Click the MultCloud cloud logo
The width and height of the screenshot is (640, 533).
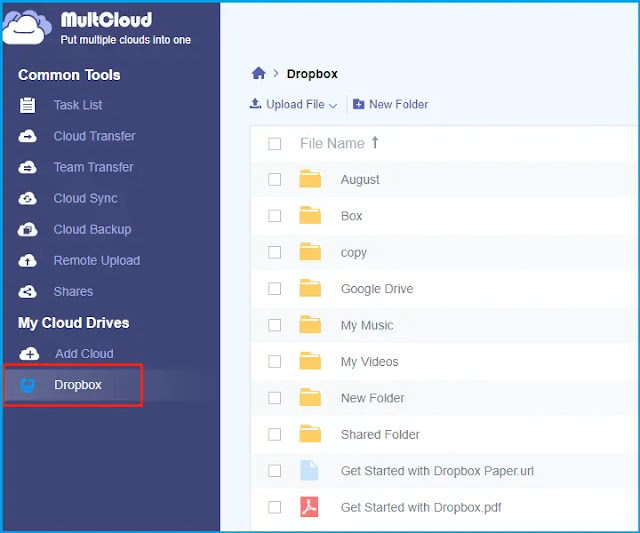[x=27, y=27]
